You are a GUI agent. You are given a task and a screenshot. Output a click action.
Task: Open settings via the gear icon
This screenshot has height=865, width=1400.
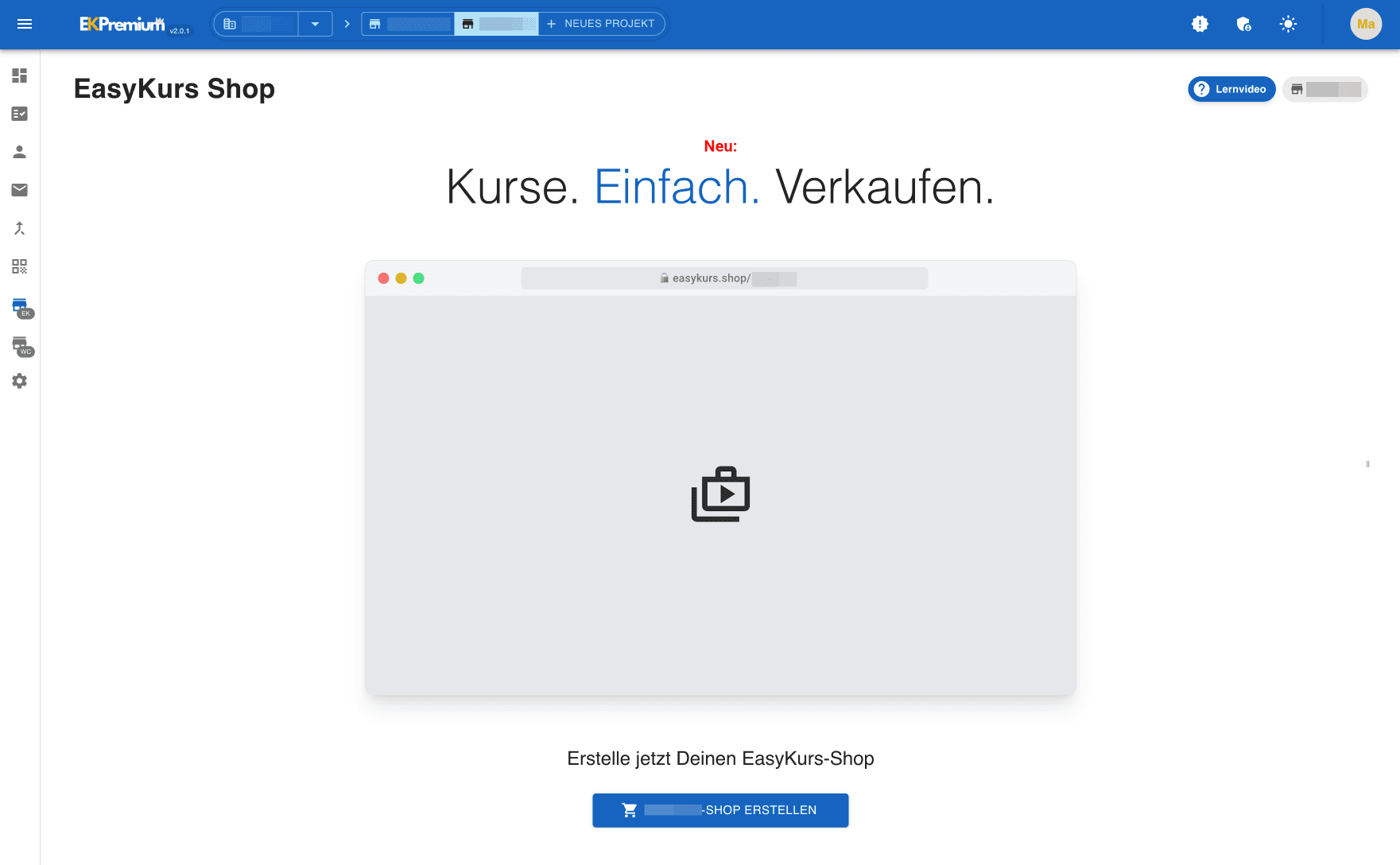coord(19,382)
